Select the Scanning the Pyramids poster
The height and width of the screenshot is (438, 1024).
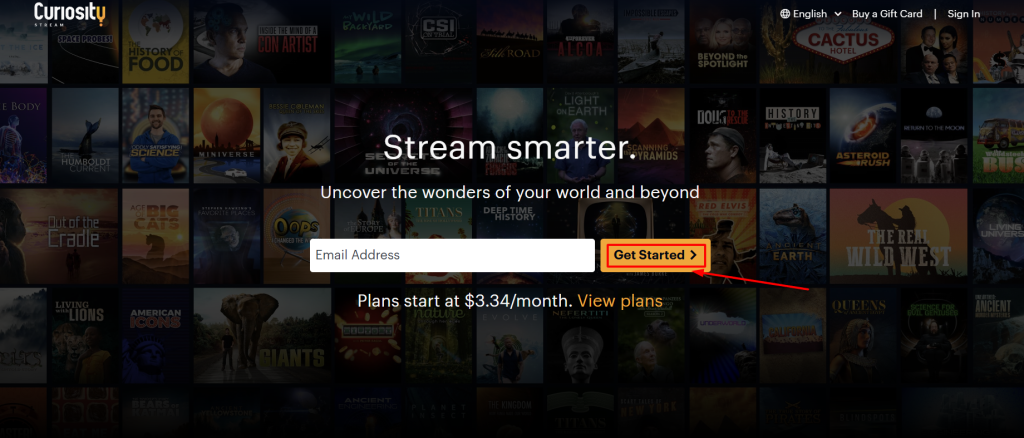pos(651,136)
